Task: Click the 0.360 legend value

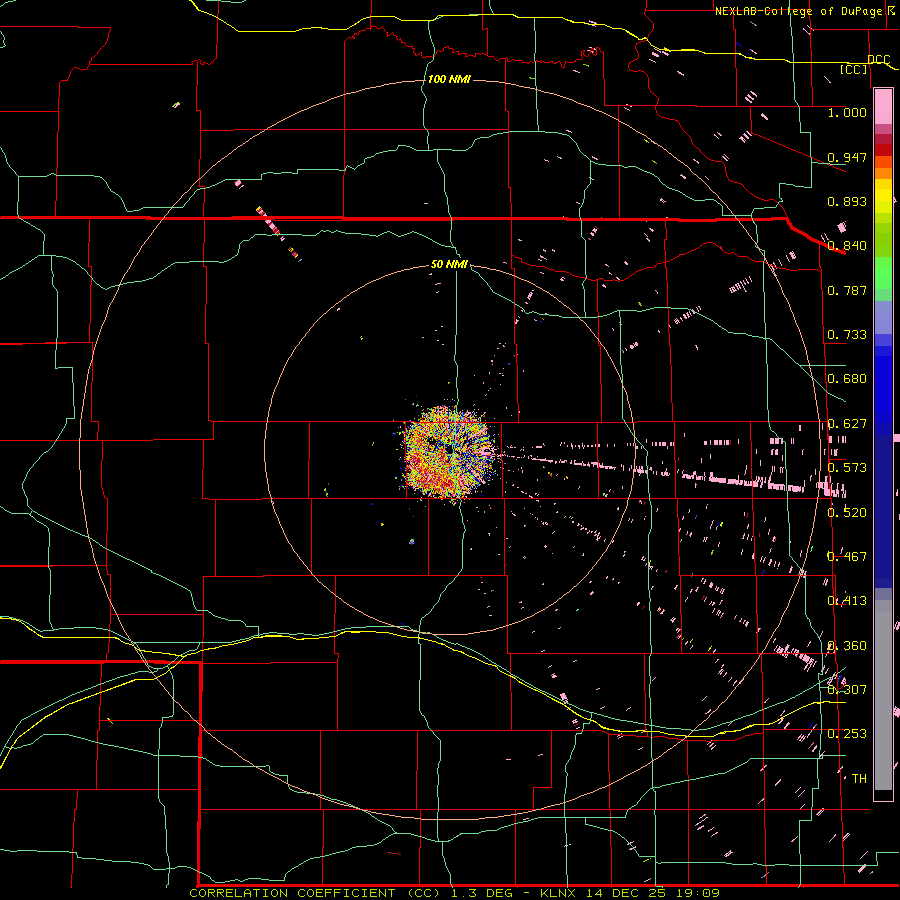Action: point(847,646)
